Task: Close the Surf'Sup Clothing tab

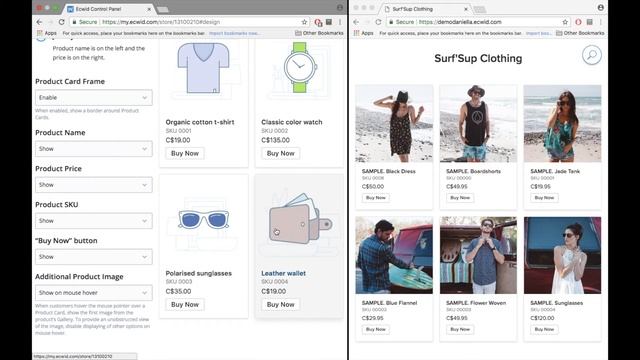Action: pyautogui.click(x=466, y=9)
